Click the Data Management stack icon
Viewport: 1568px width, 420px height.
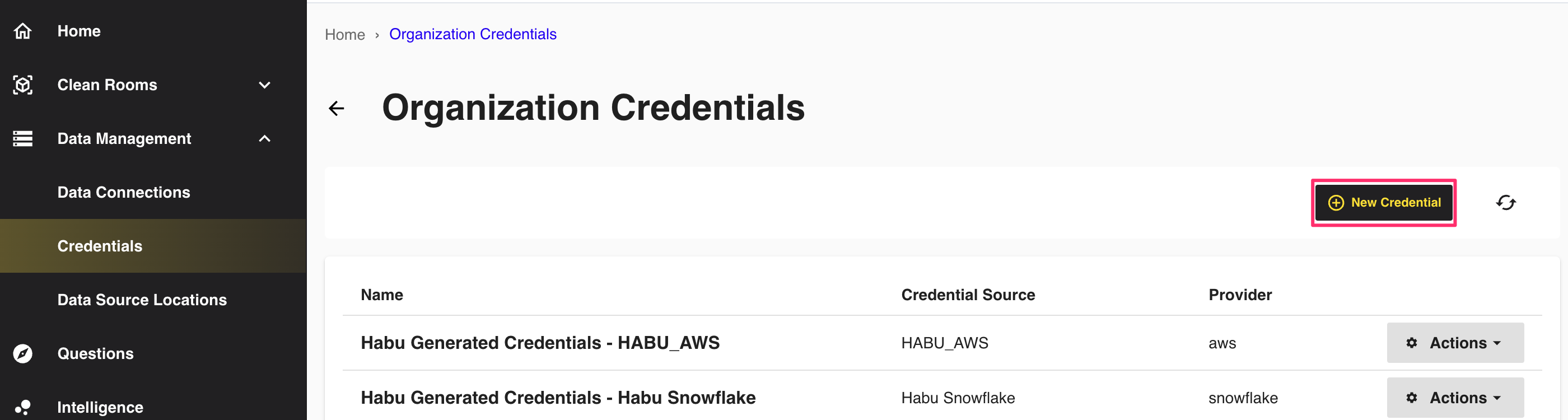22,139
